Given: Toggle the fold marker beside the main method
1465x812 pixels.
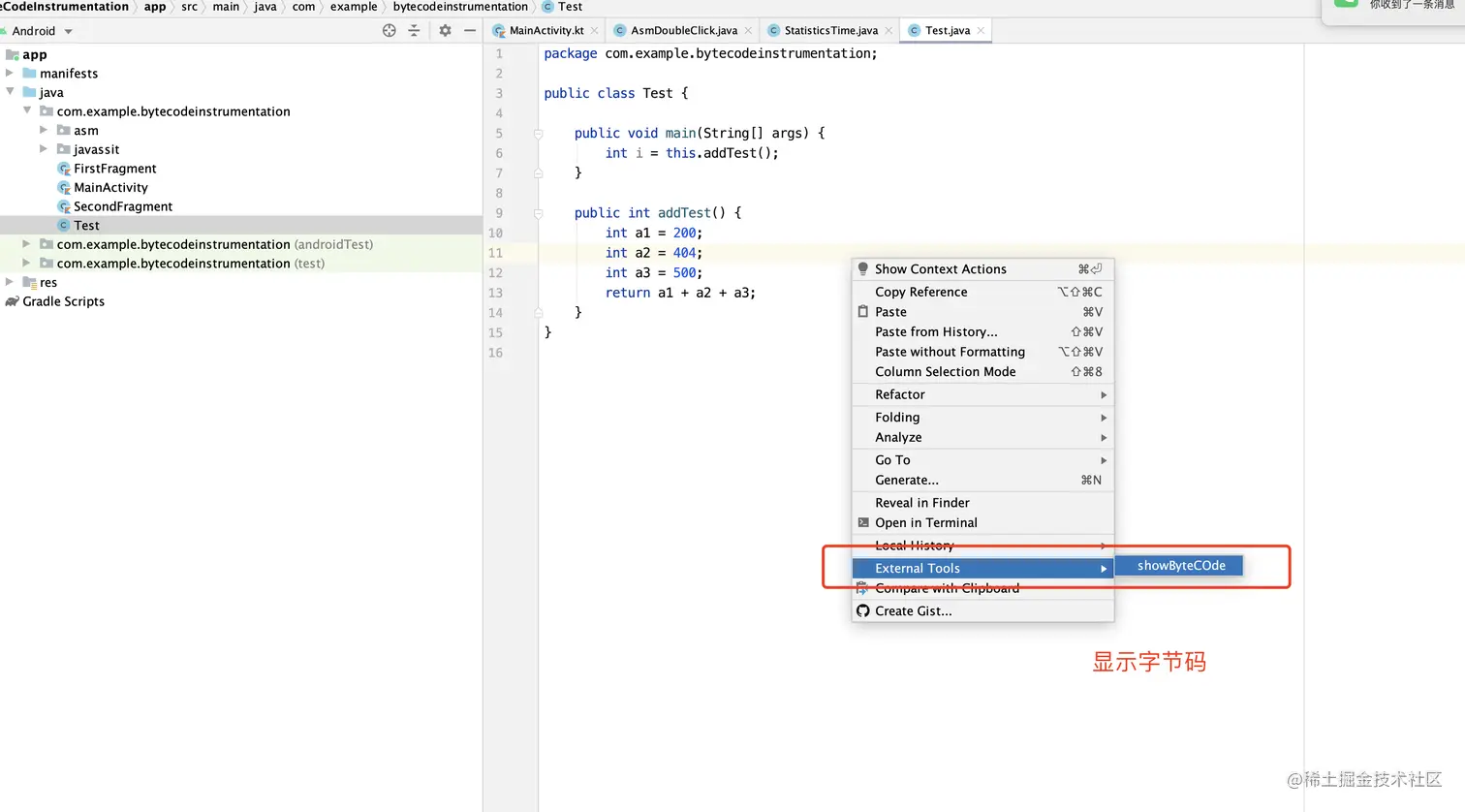Looking at the screenshot, I should [538, 134].
